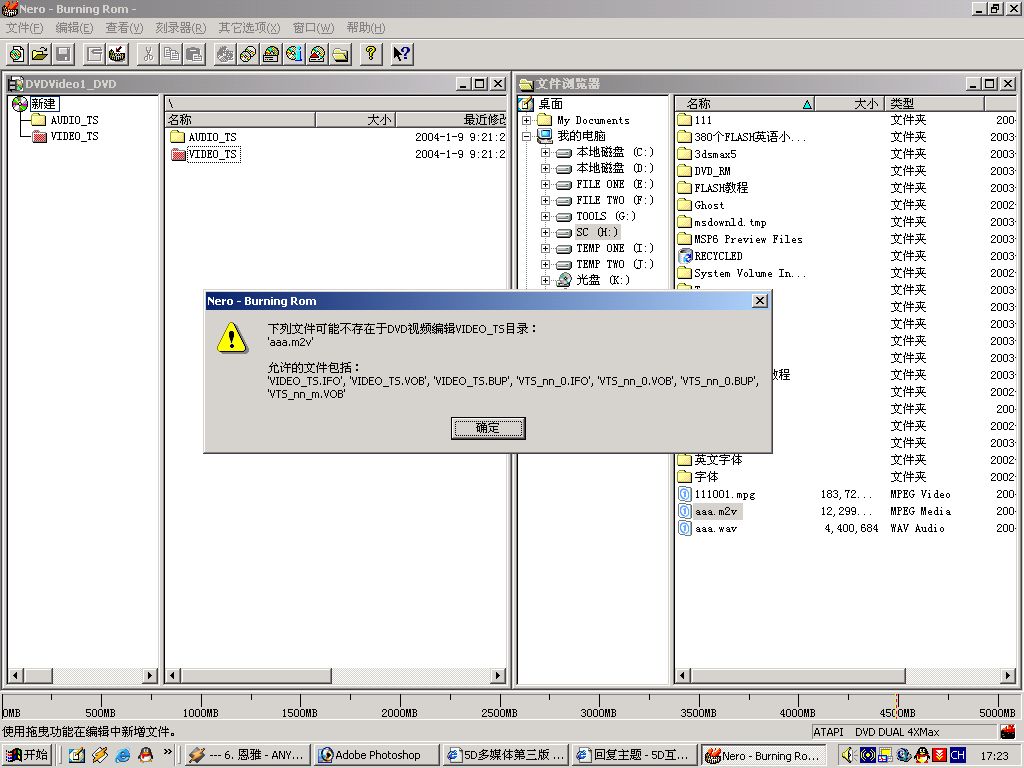Select the AUDIO_TS folder in the compilation tree
Screen dimensions: 1024x768
coord(66,120)
